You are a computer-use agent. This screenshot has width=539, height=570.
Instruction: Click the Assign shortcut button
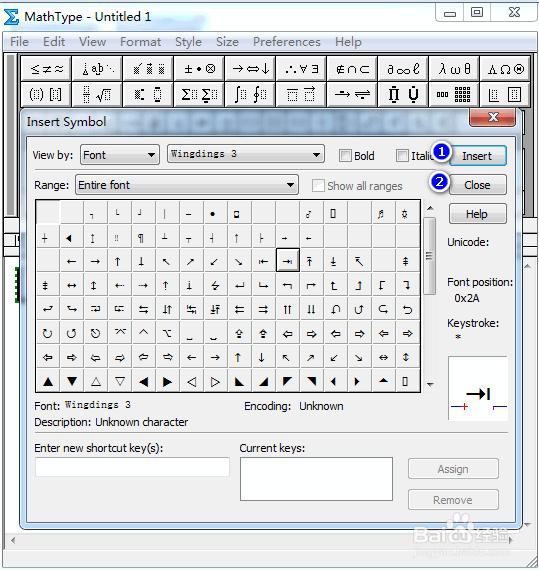pyautogui.click(x=453, y=469)
